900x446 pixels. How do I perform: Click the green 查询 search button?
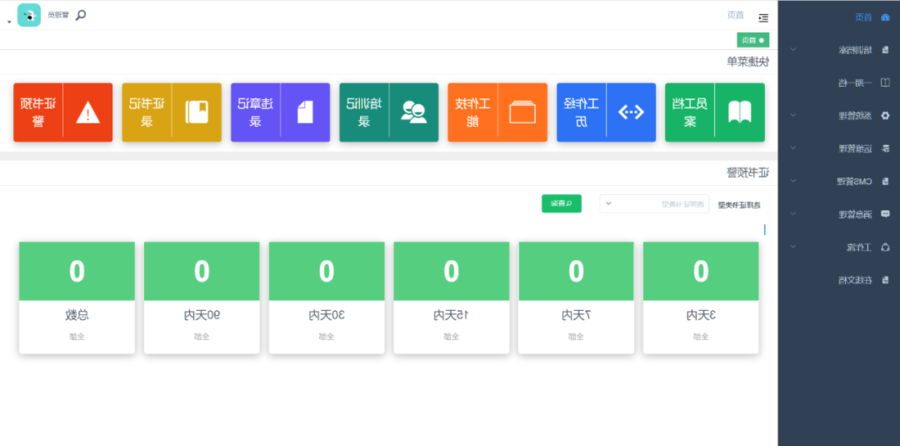pyautogui.click(x=561, y=203)
